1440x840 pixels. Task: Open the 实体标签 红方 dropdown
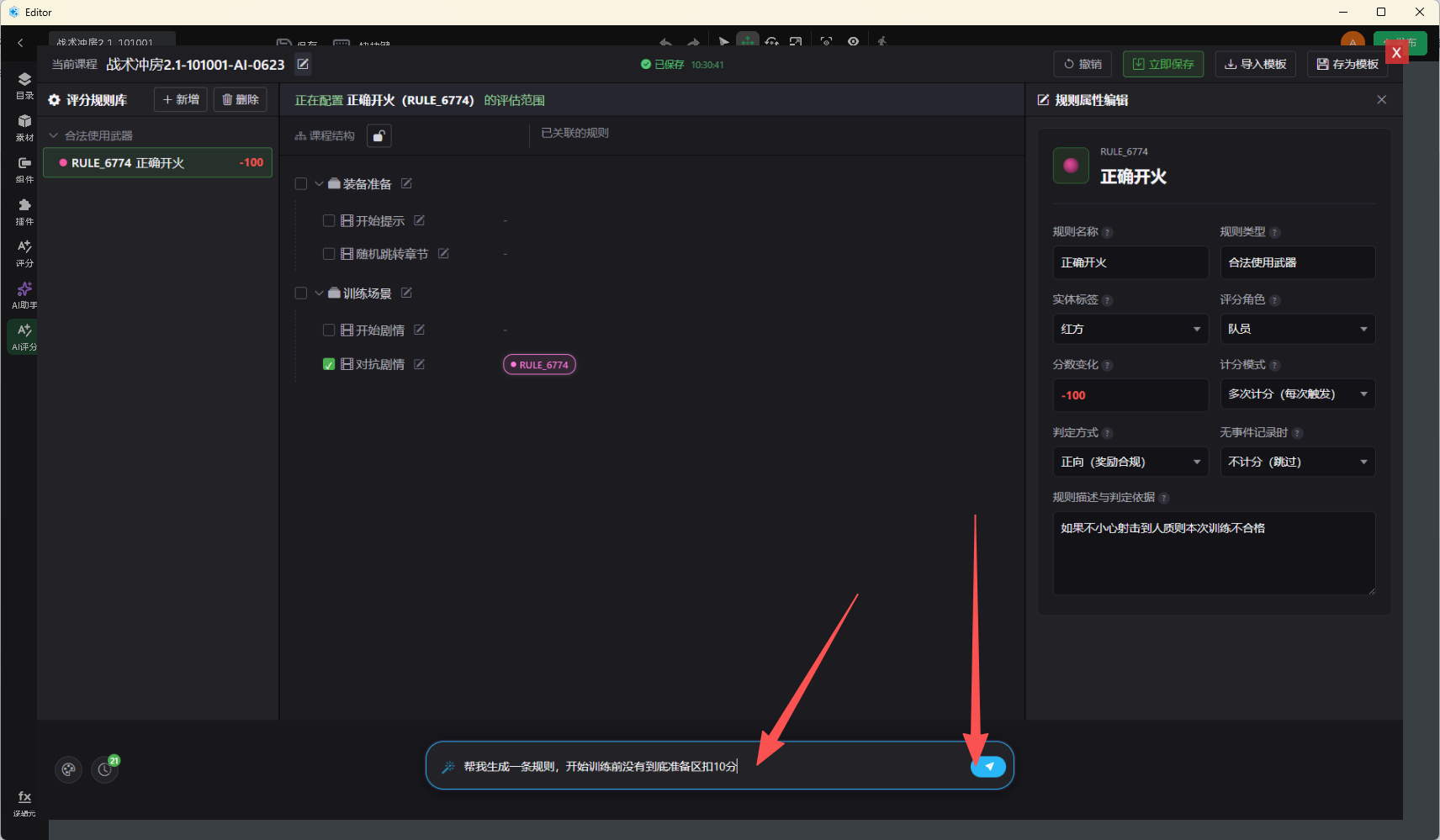[x=1130, y=329]
